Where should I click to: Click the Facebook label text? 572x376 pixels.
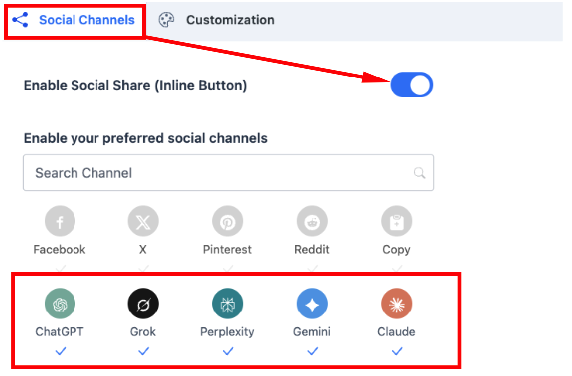click(x=59, y=249)
